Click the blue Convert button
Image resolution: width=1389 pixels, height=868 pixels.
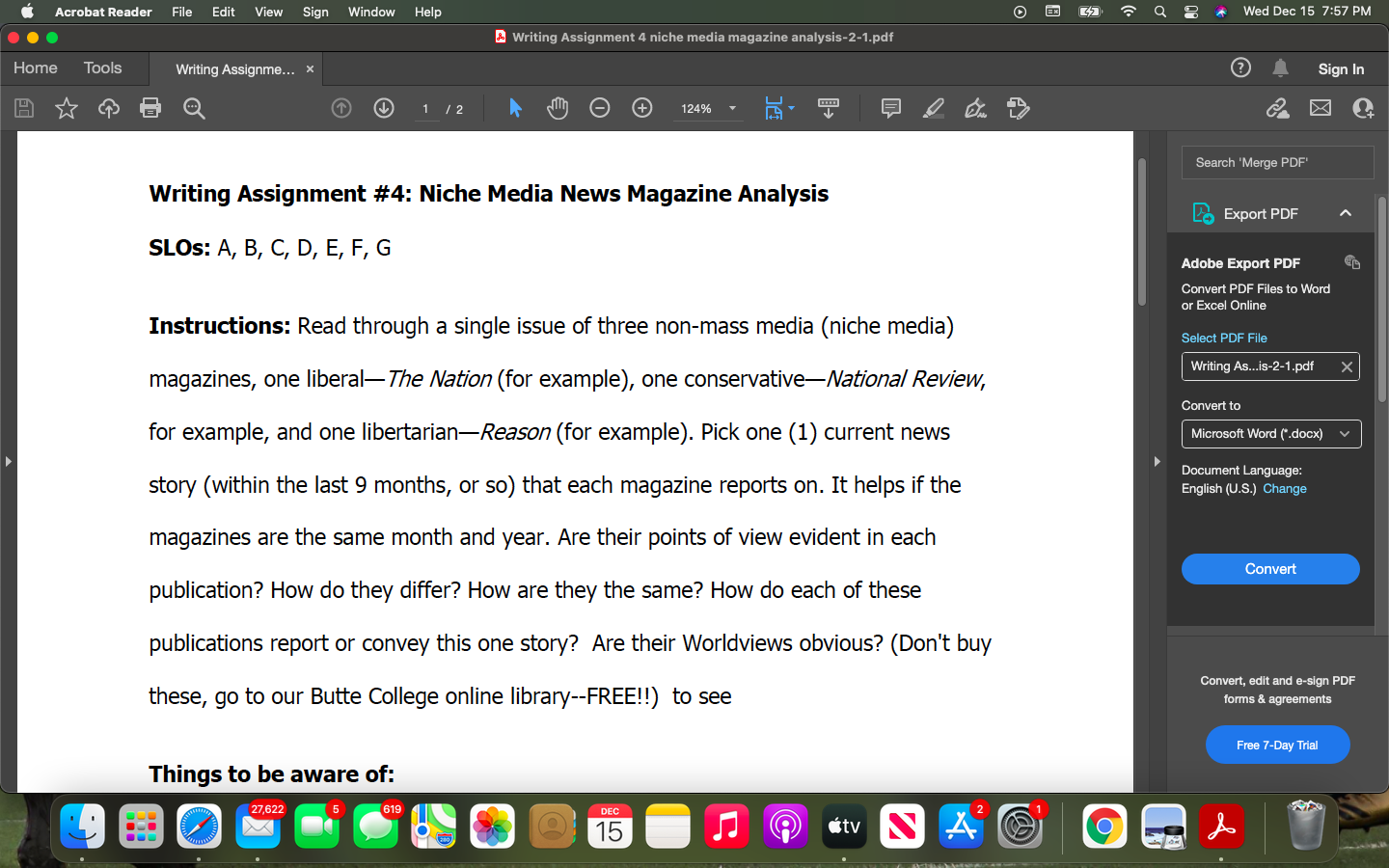pyautogui.click(x=1270, y=569)
